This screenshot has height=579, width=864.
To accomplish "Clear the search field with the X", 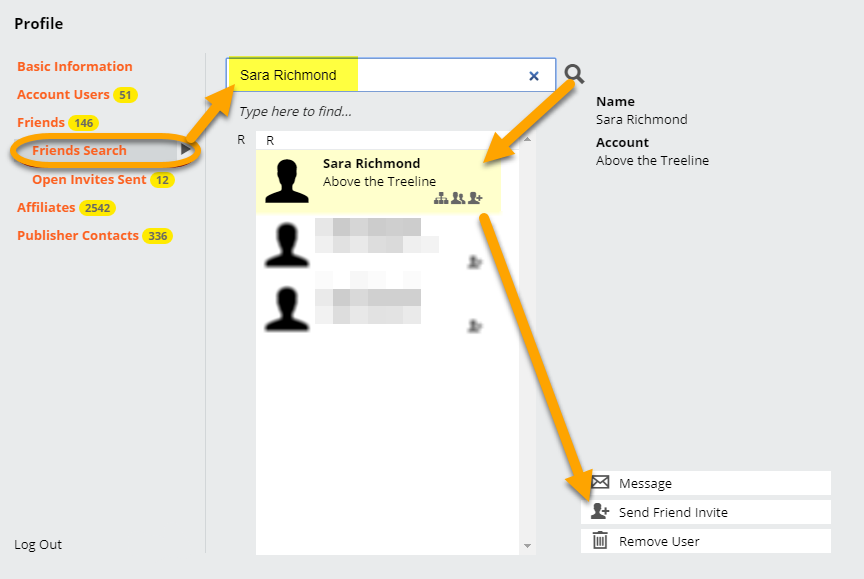I will point(534,76).
